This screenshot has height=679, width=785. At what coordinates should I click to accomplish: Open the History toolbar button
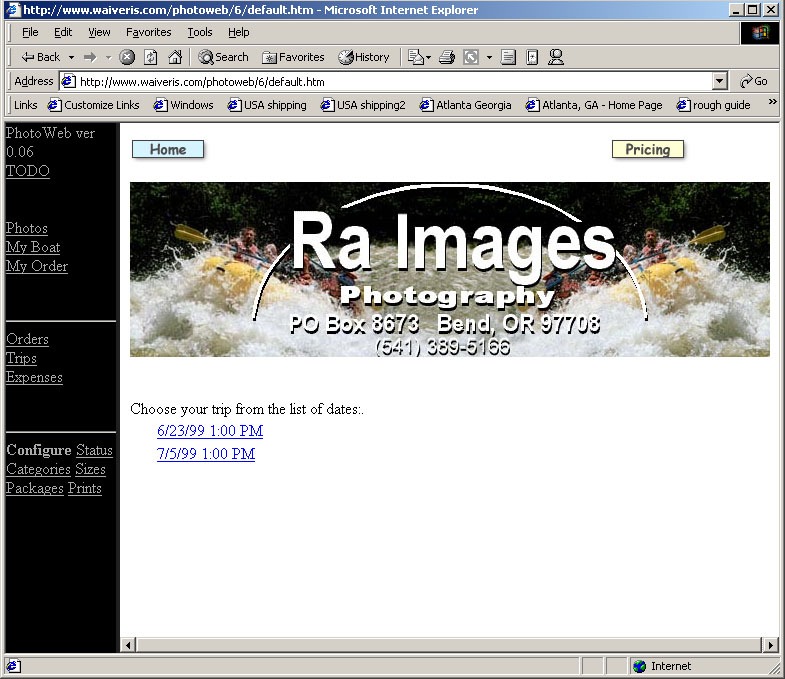pos(363,57)
